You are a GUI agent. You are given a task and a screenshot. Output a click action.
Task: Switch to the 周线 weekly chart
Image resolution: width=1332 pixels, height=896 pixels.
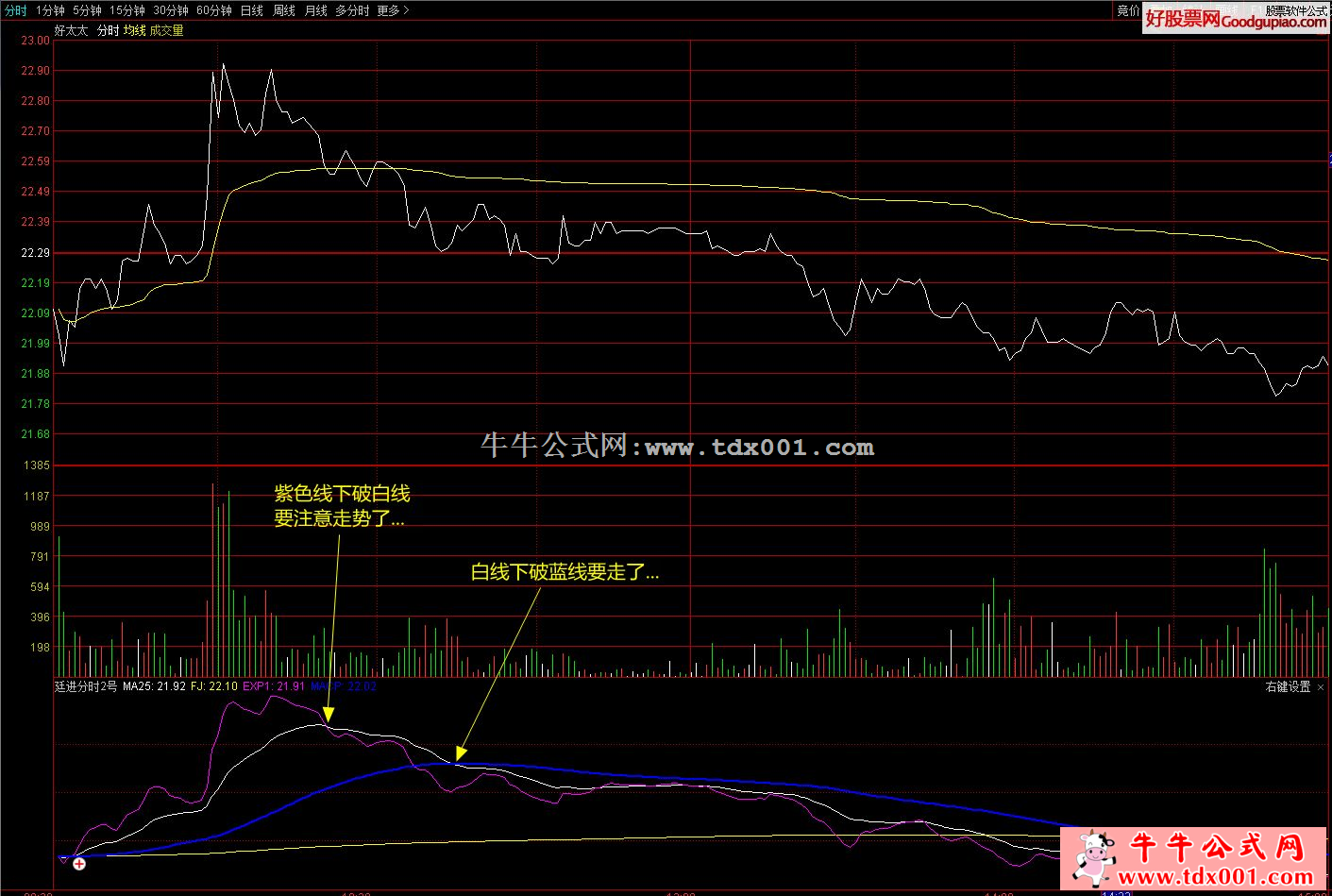(x=284, y=10)
